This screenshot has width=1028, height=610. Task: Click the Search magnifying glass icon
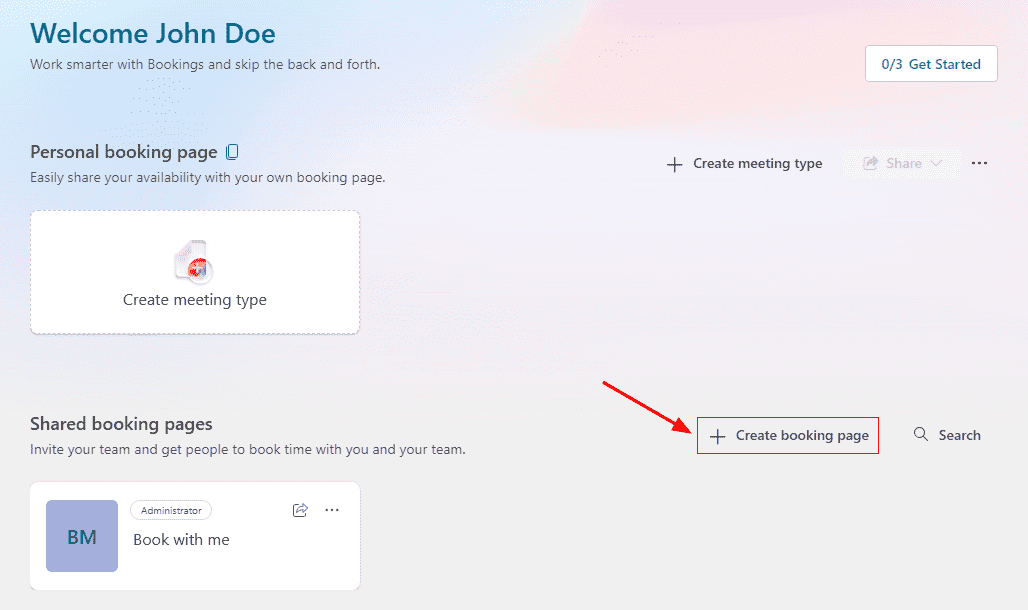[921, 435]
